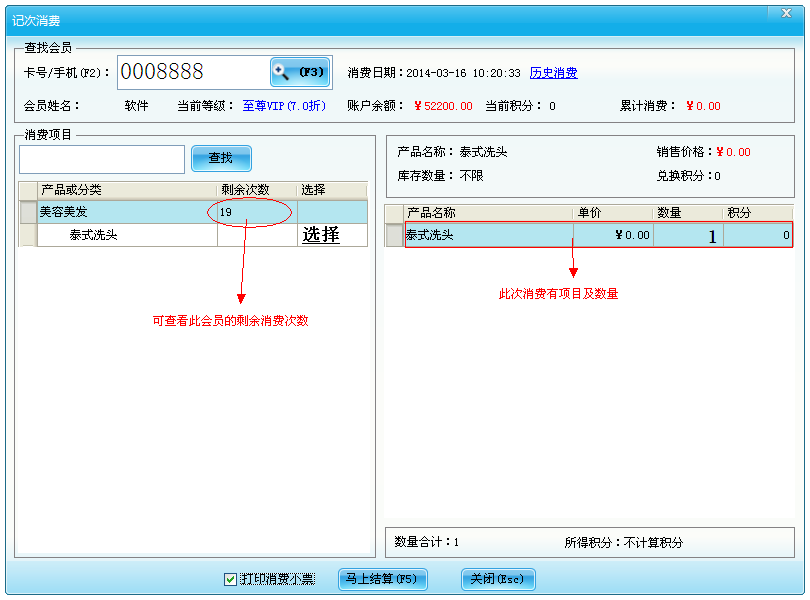Click the row selector beside 美容美发
This screenshot has width=810, height=600.
[x=28, y=212]
